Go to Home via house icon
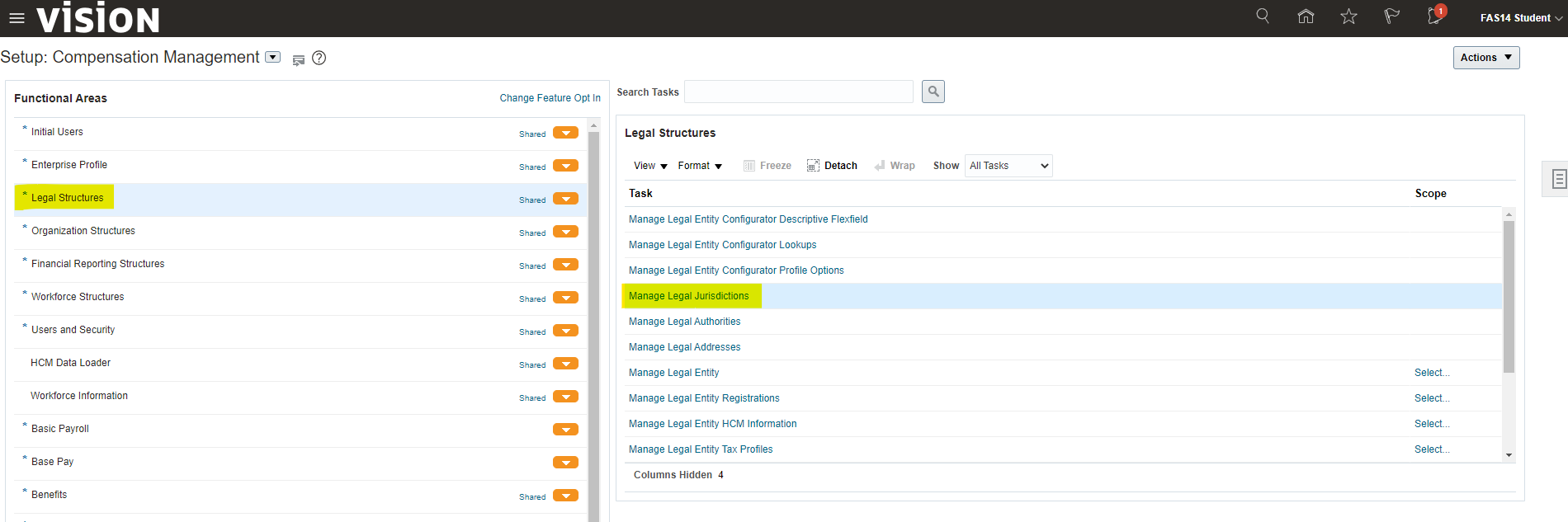 click(x=1306, y=16)
